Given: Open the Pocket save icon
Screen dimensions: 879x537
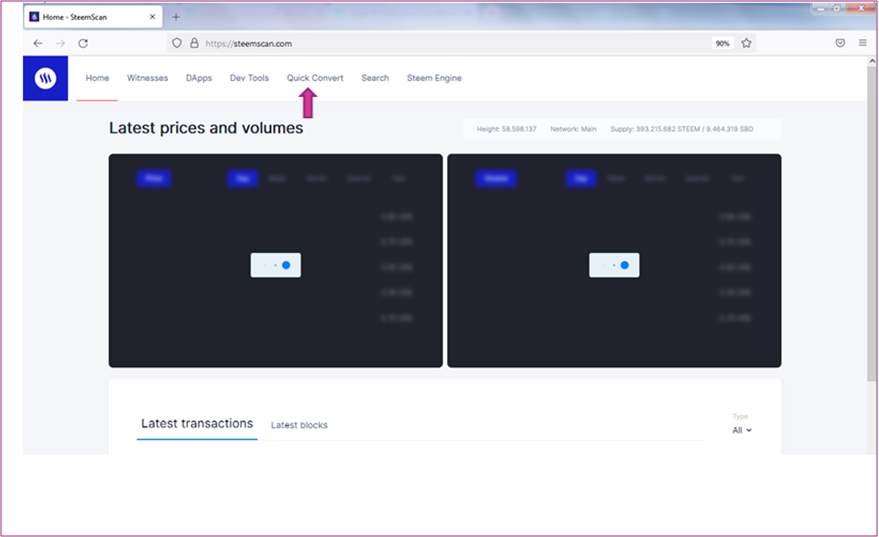Looking at the screenshot, I should 840,43.
